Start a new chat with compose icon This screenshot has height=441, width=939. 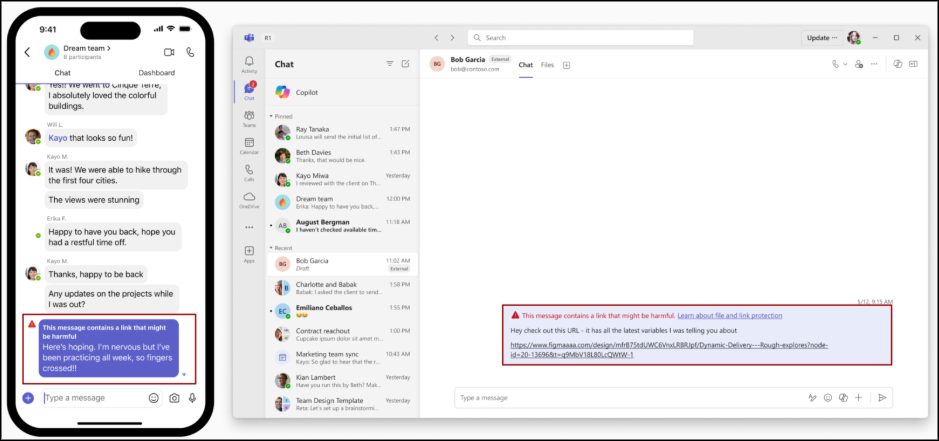click(405, 63)
